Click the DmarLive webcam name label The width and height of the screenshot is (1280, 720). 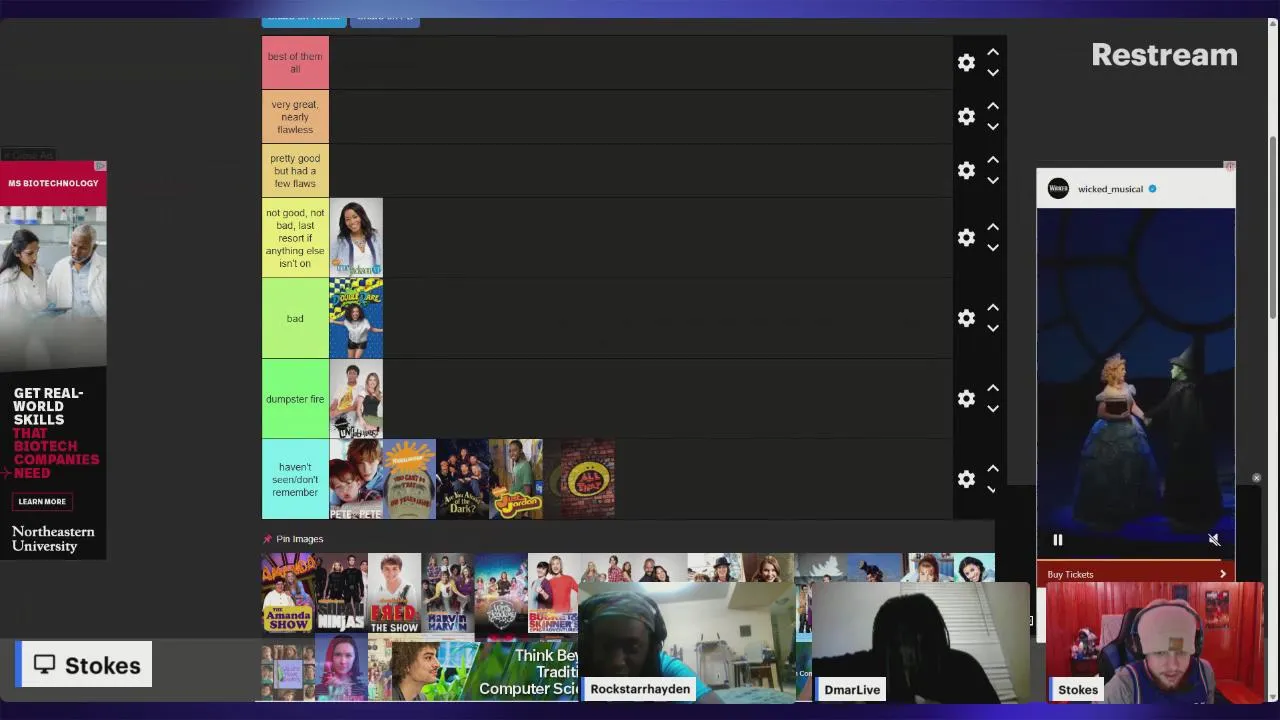pos(852,689)
